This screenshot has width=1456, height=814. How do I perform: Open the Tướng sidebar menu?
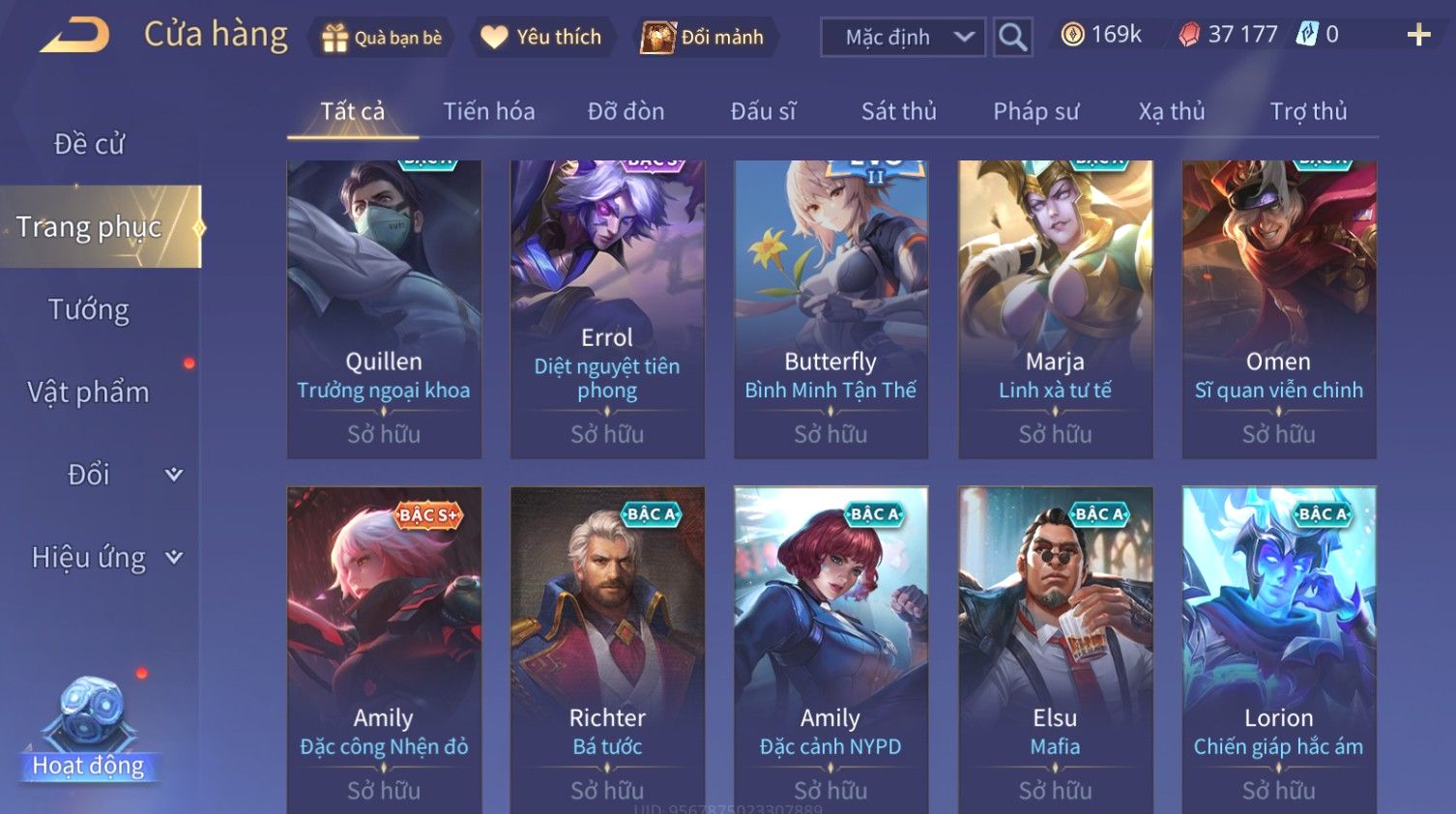click(x=89, y=310)
